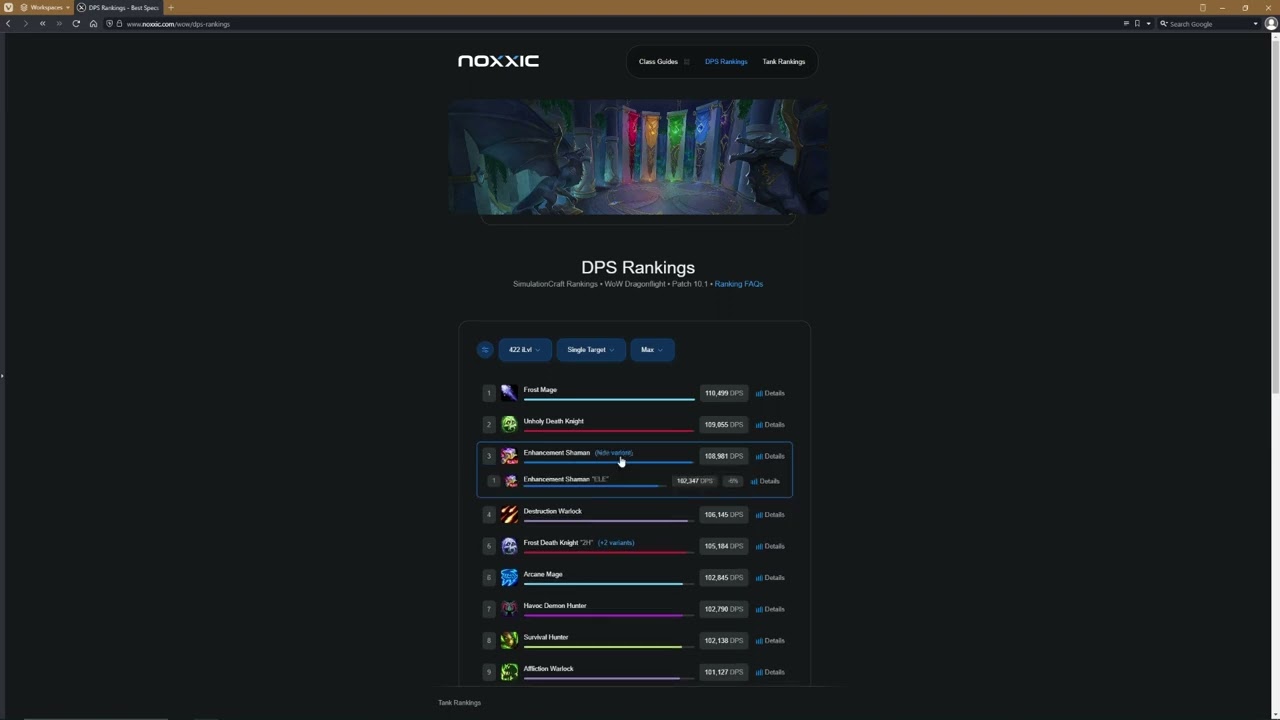Viewport: 1280px width, 720px height.
Task: Click the Enhancement Shaman ELE variant icon
Action: [511, 481]
